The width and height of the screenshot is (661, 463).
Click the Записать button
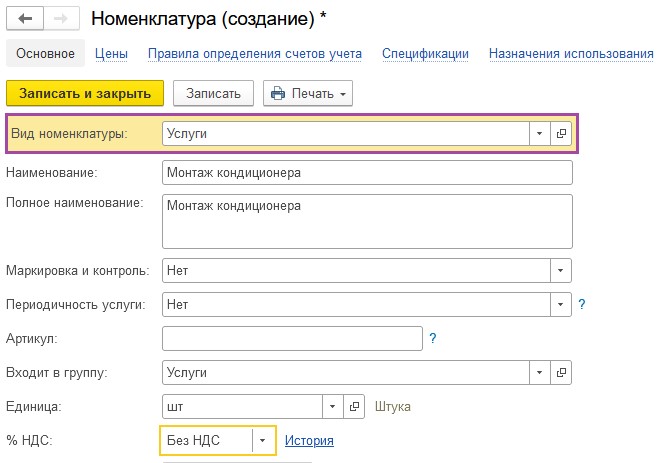213,93
